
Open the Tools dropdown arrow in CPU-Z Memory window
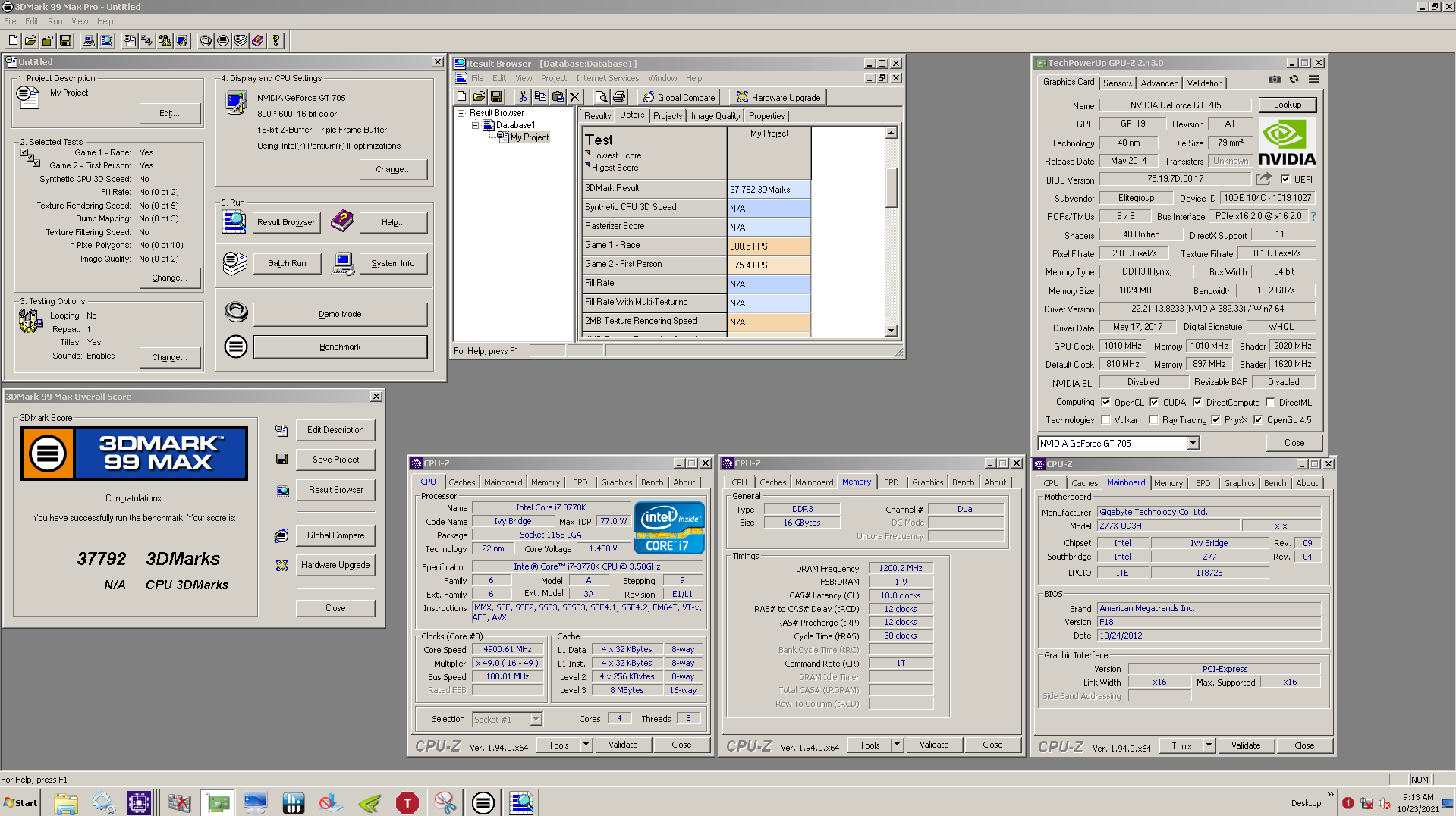point(897,745)
